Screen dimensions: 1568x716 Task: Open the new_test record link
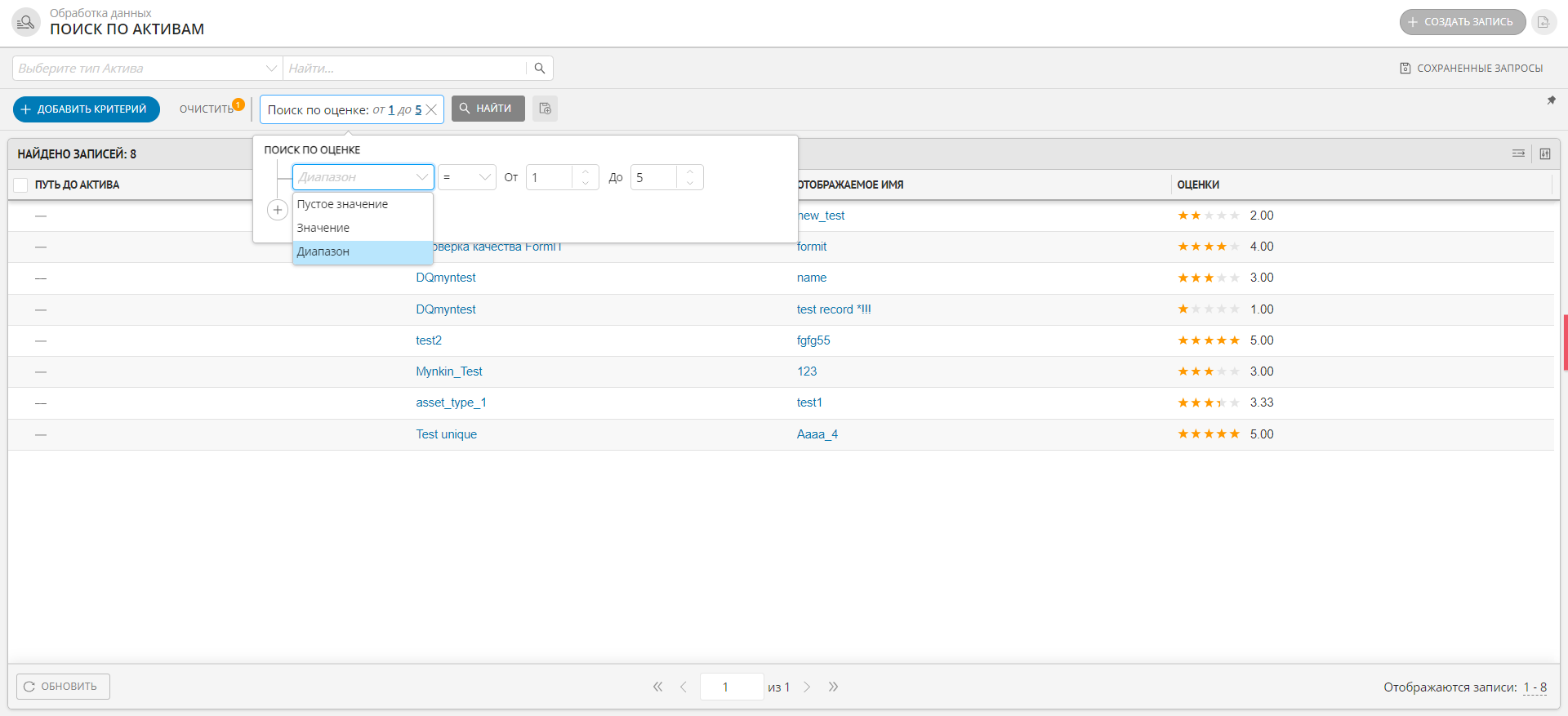(x=821, y=216)
